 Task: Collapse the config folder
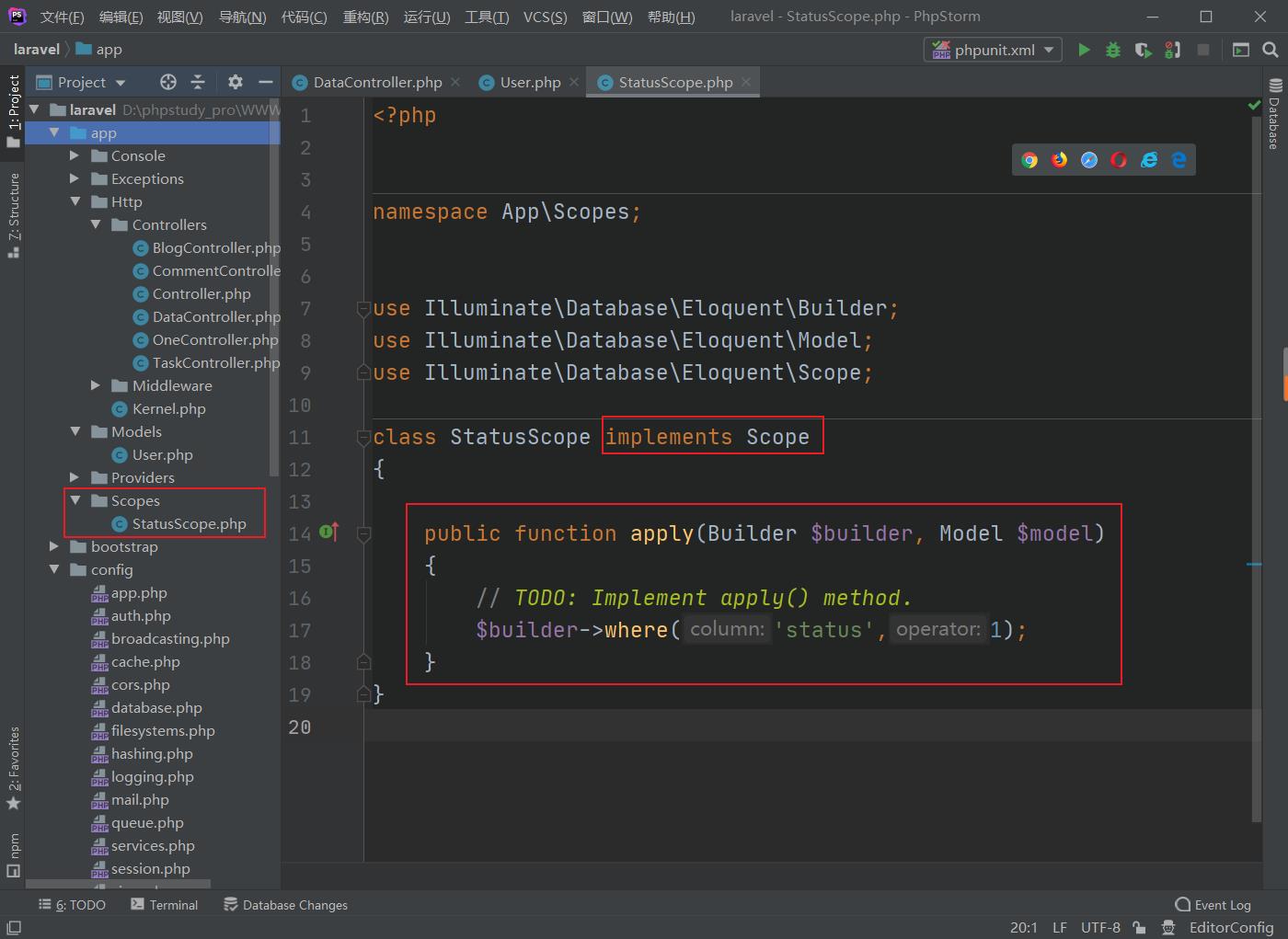54,569
